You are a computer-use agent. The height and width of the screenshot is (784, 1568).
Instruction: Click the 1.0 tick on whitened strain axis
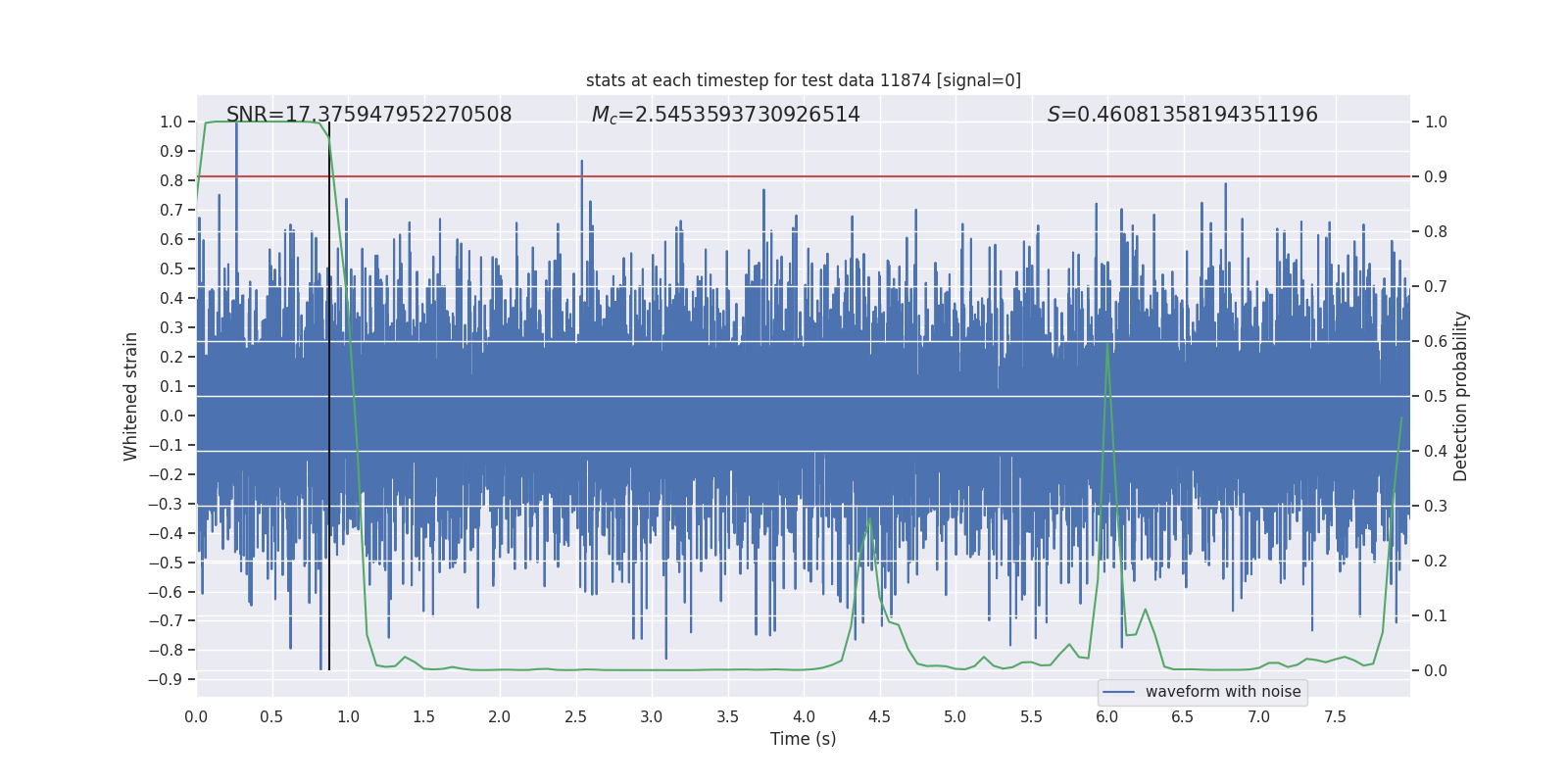(x=171, y=122)
